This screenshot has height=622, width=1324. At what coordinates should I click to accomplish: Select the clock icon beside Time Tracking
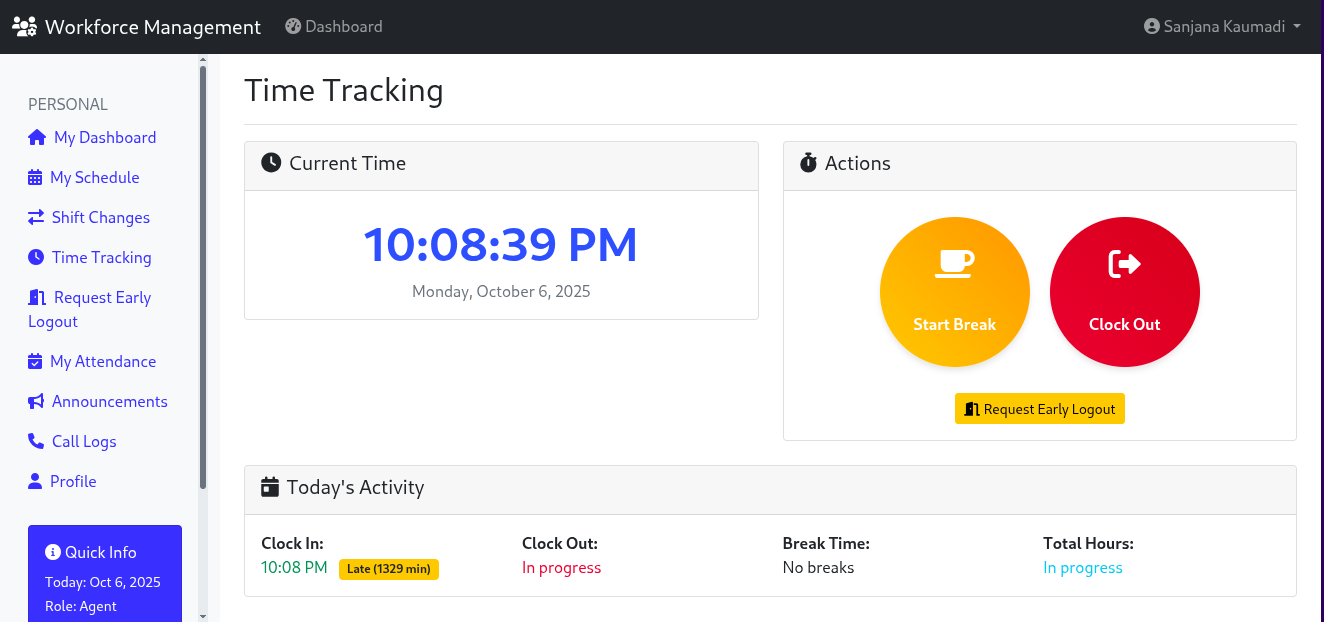(x=34, y=257)
